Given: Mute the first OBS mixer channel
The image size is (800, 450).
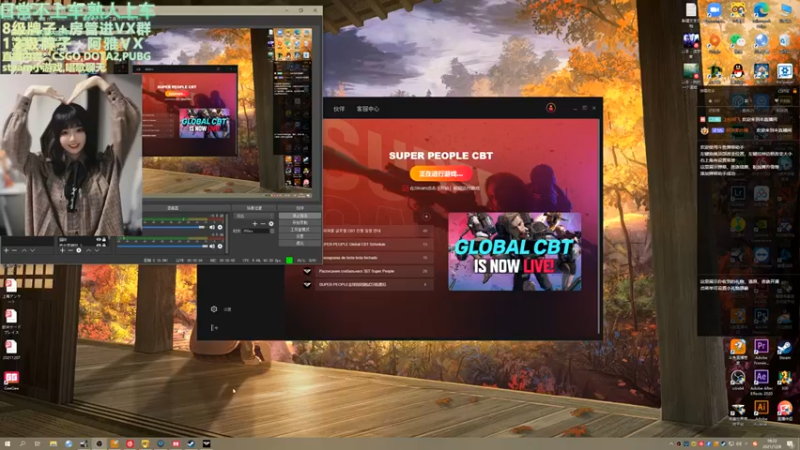Looking at the screenshot, I should click(x=212, y=228).
